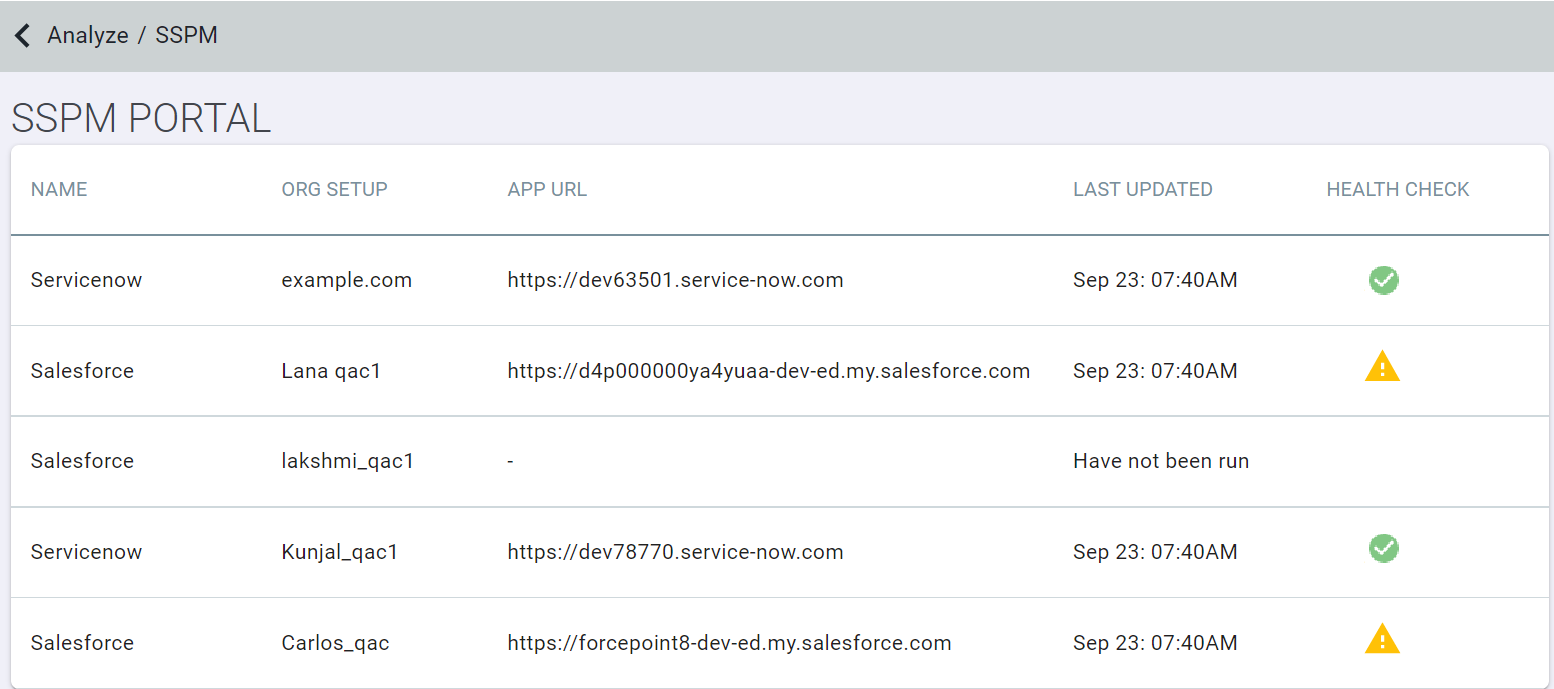This screenshot has height=689, width=1554.
Task: Click the 'Have not been run' status text
Action: click(1160, 461)
